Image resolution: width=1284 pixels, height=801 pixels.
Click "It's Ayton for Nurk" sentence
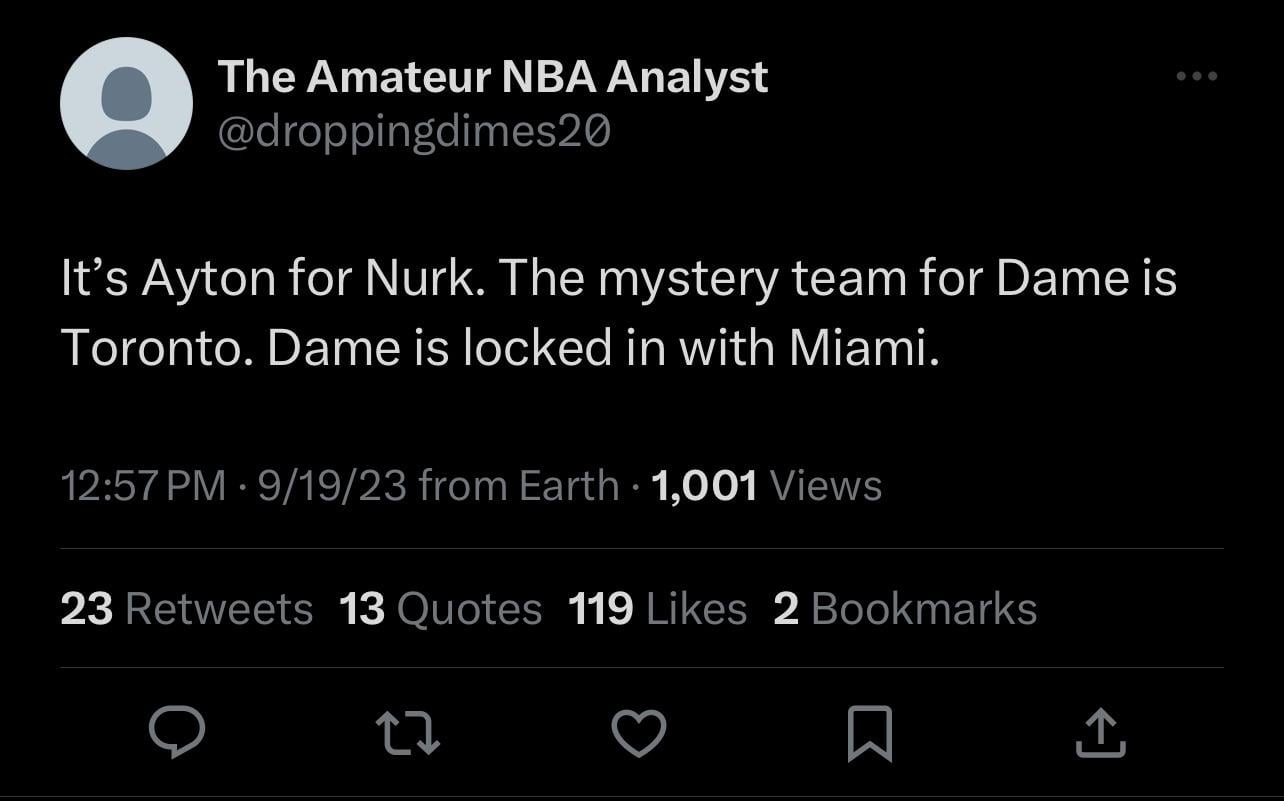(272, 279)
